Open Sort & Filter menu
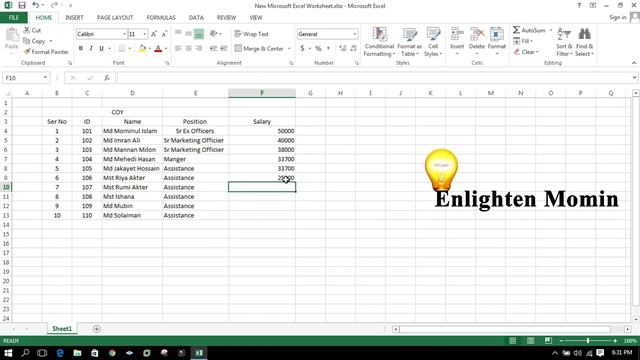The image size is (640, 360). [564, 42]
